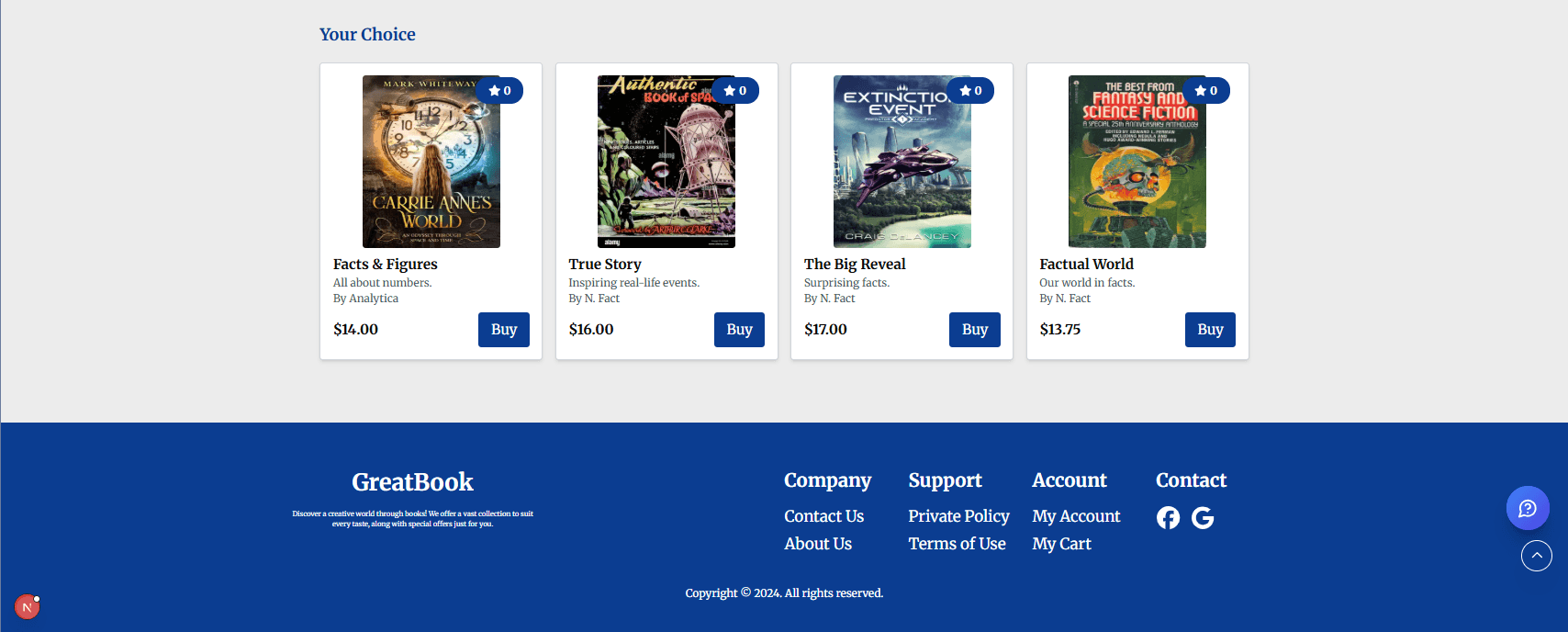Buy The Big Reveal for $17.00
Viewport: 1568px width, 632px height.
click(974, 330)
